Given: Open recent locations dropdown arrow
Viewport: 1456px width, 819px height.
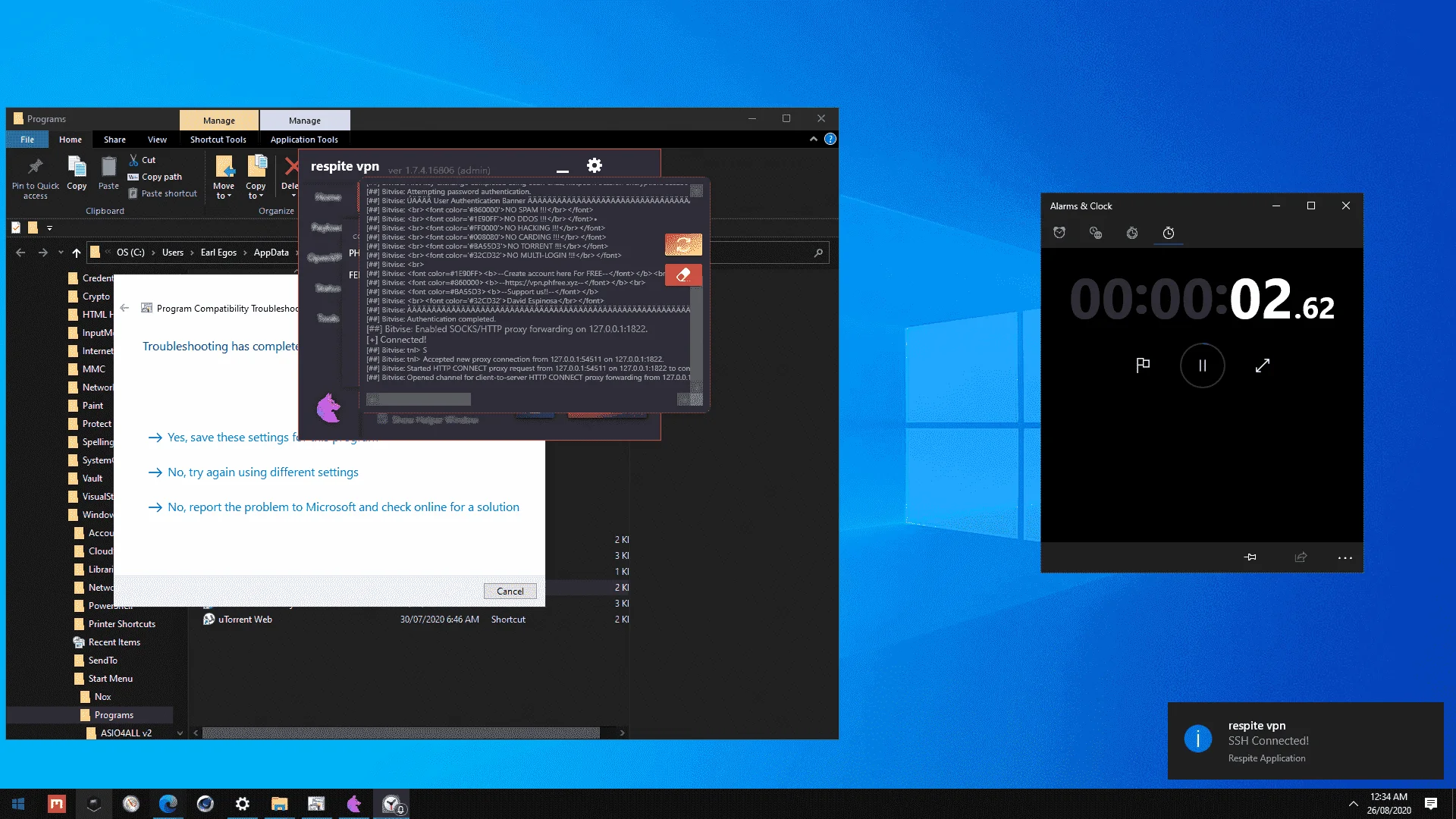Looking at the screenshot, I should [61, 253].
